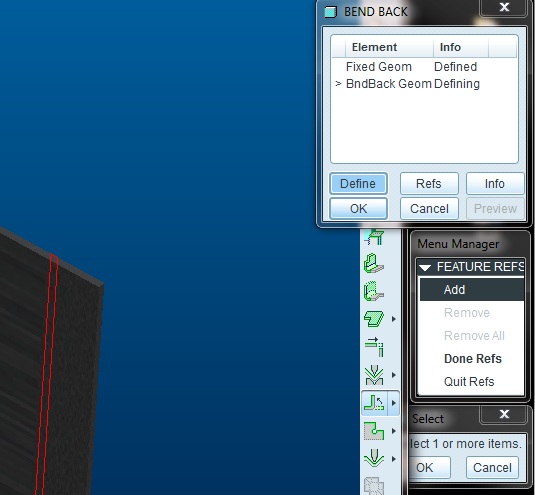The height and width of the screenshot is (495, 535).
Task: Select the BndBack Geom element row
Action: click(x=424, y=84)
